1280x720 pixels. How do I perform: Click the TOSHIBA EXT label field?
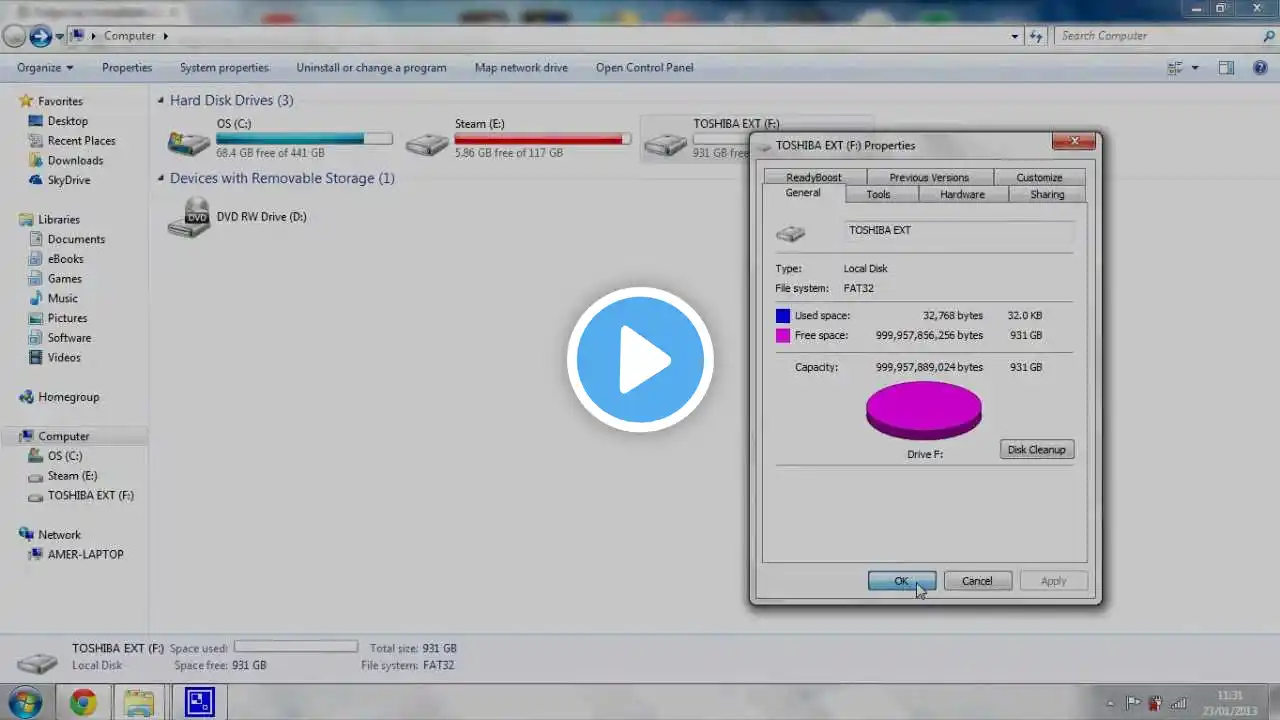tap(959, 231)
